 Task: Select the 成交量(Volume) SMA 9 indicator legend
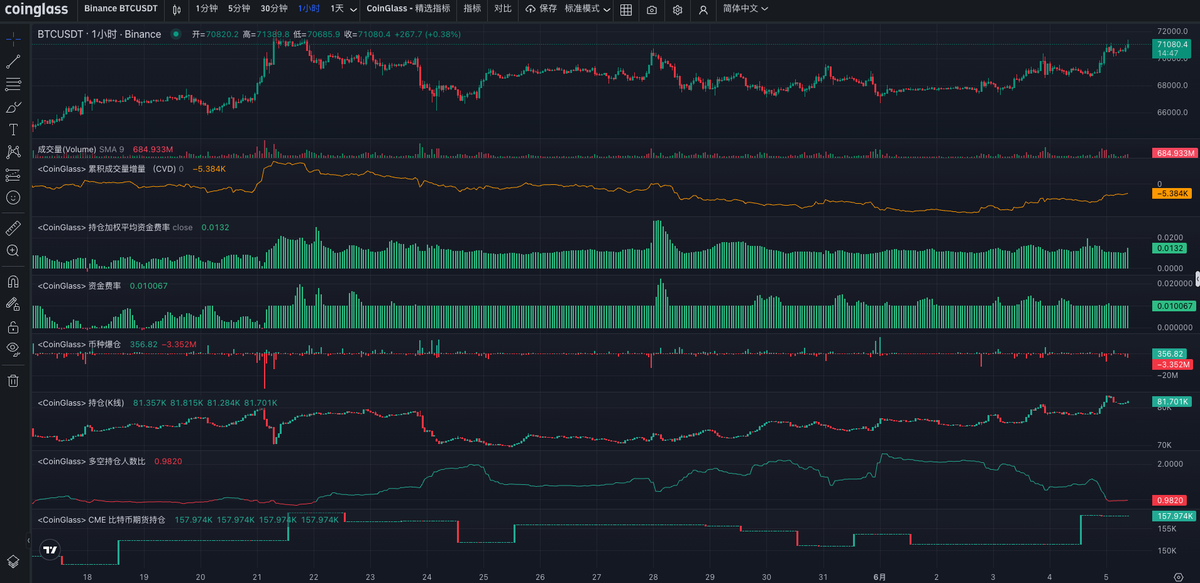point(80,150)
